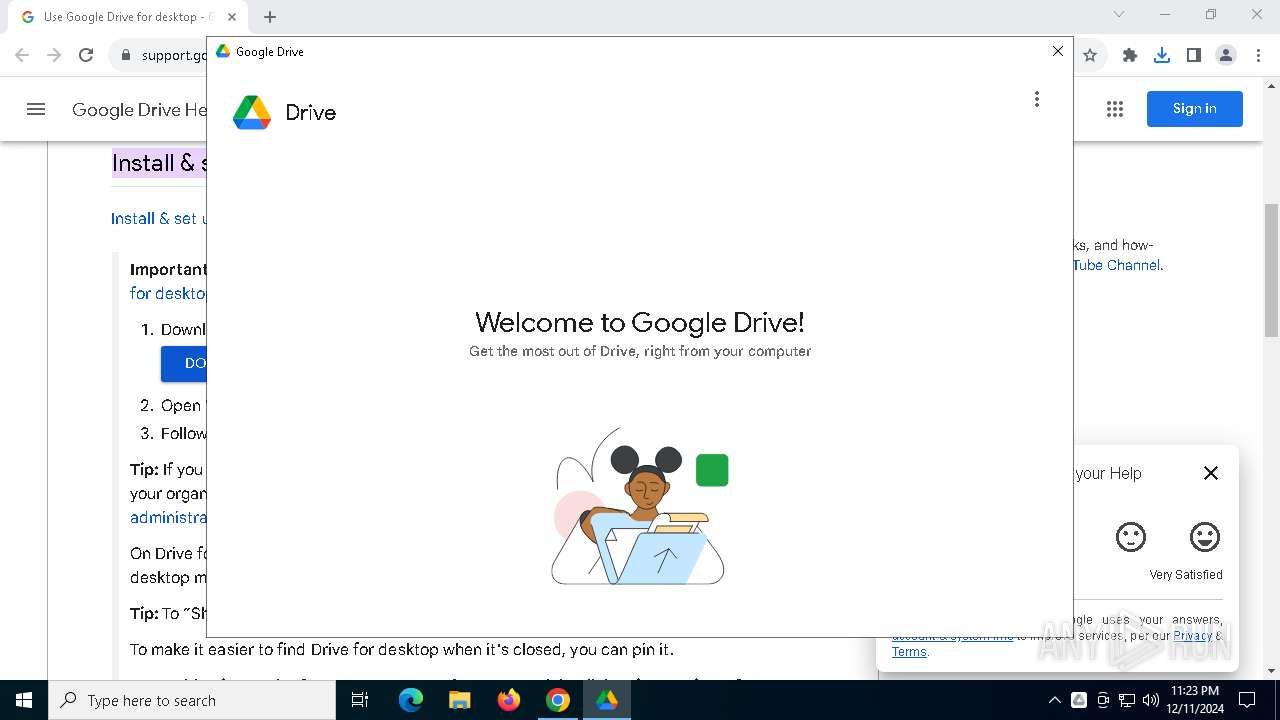
Task: Go back in Chrome history
Action: click(x=22, y=55)
